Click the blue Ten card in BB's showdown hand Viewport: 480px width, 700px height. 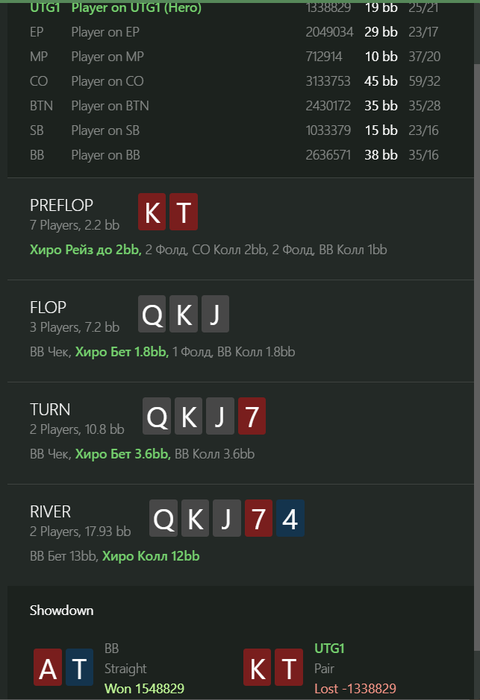[79, 667]
